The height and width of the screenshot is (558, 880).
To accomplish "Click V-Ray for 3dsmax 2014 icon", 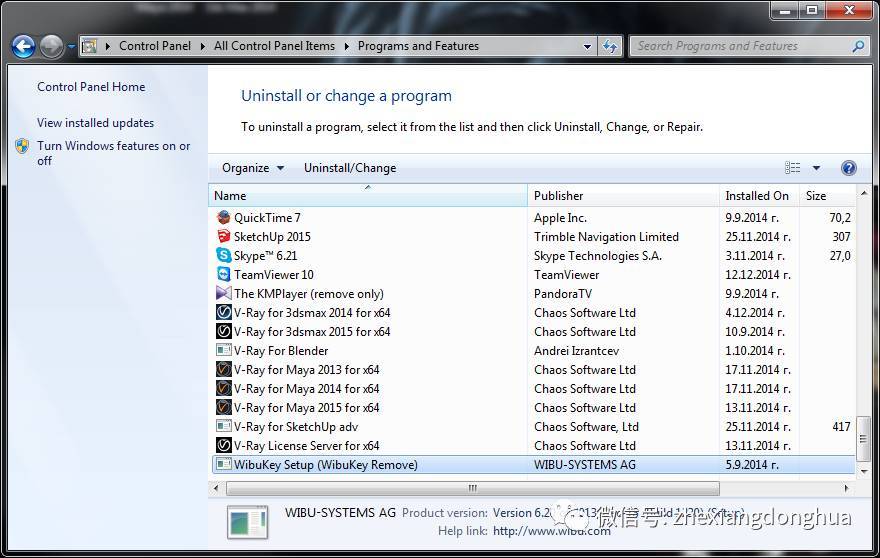I will [223, 313].
